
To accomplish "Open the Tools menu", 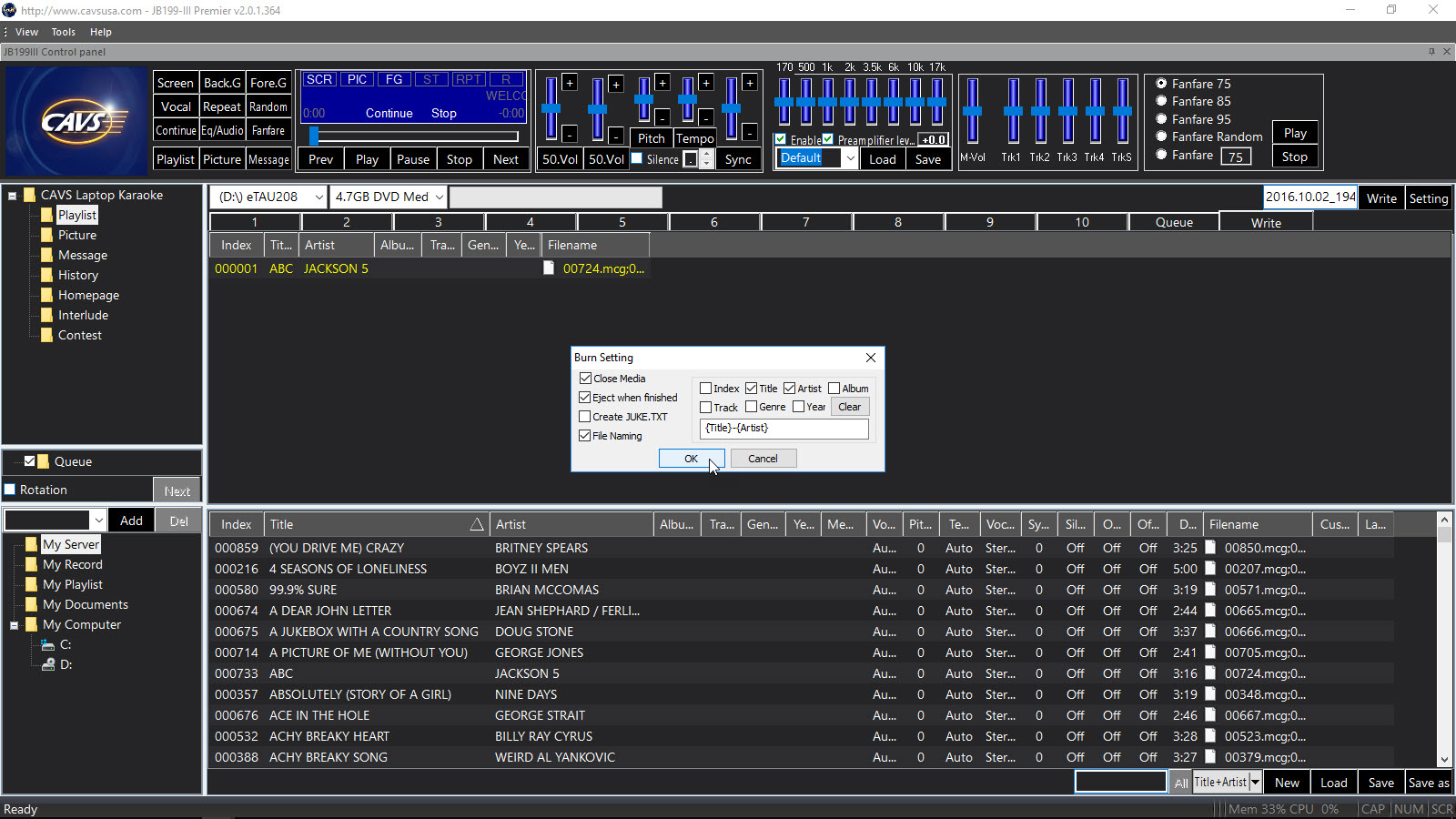I will (64, 32).
